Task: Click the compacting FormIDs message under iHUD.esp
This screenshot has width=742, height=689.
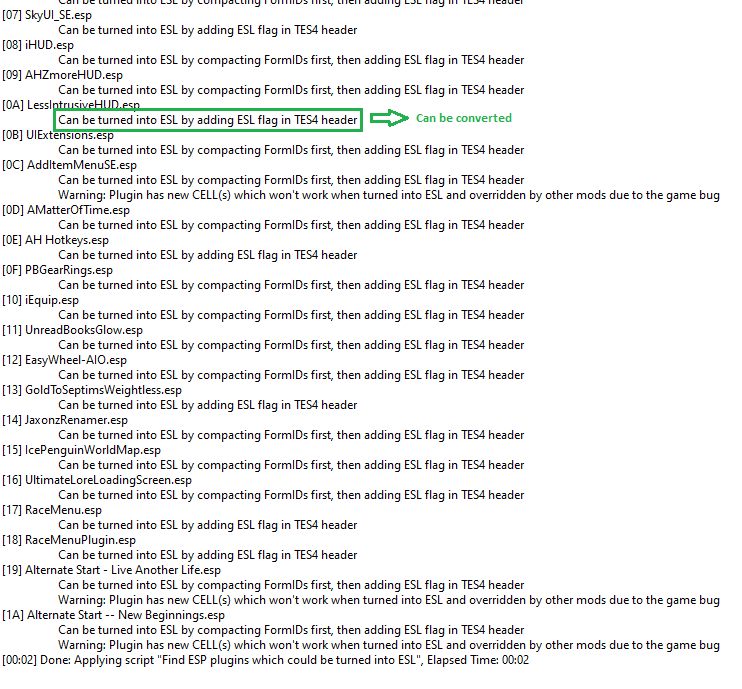Action: [291, 60]
